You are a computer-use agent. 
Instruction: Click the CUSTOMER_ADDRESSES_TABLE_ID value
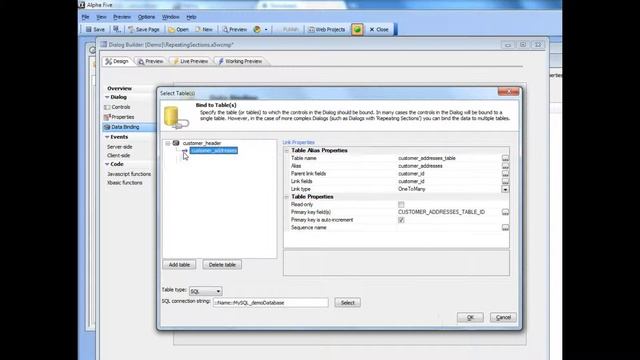[441, 212]
